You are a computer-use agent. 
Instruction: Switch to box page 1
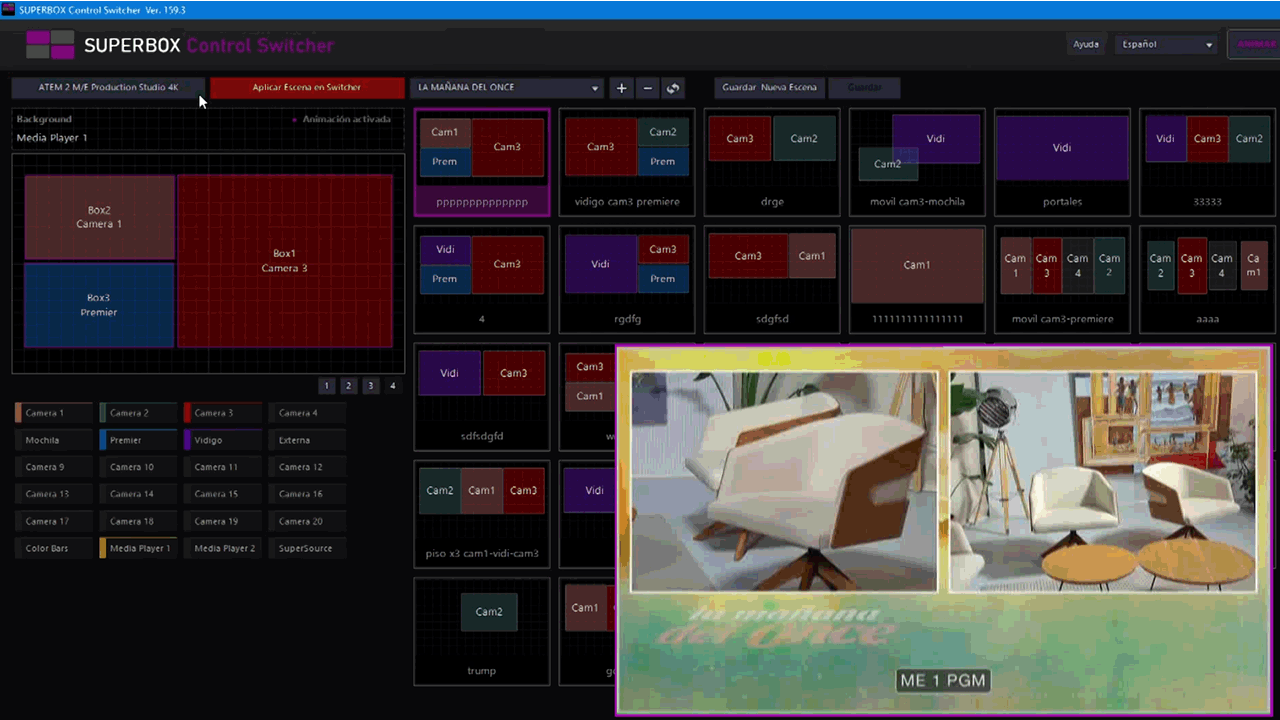click(327, 386)
